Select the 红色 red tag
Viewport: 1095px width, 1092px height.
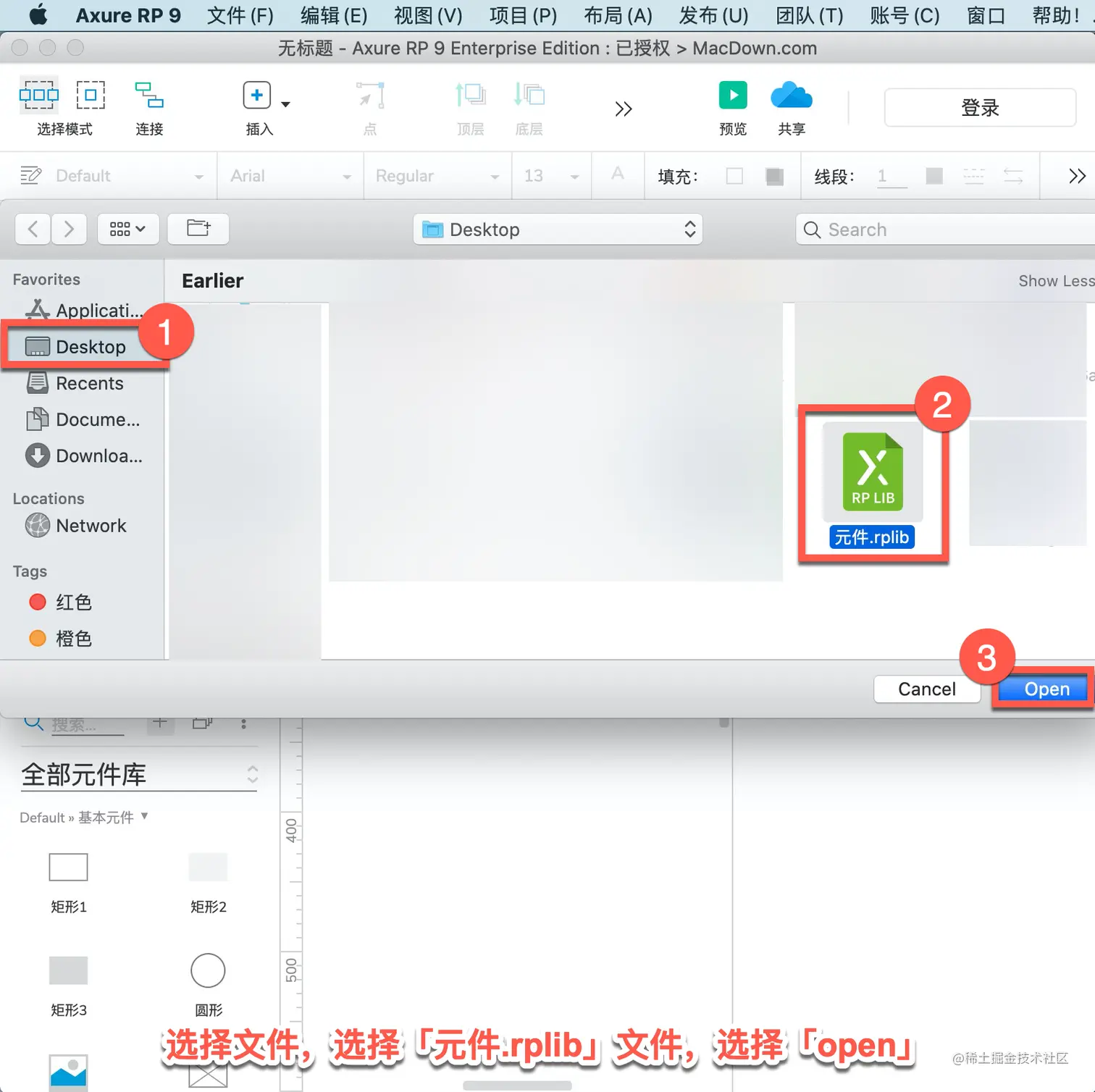pos(60,602)
